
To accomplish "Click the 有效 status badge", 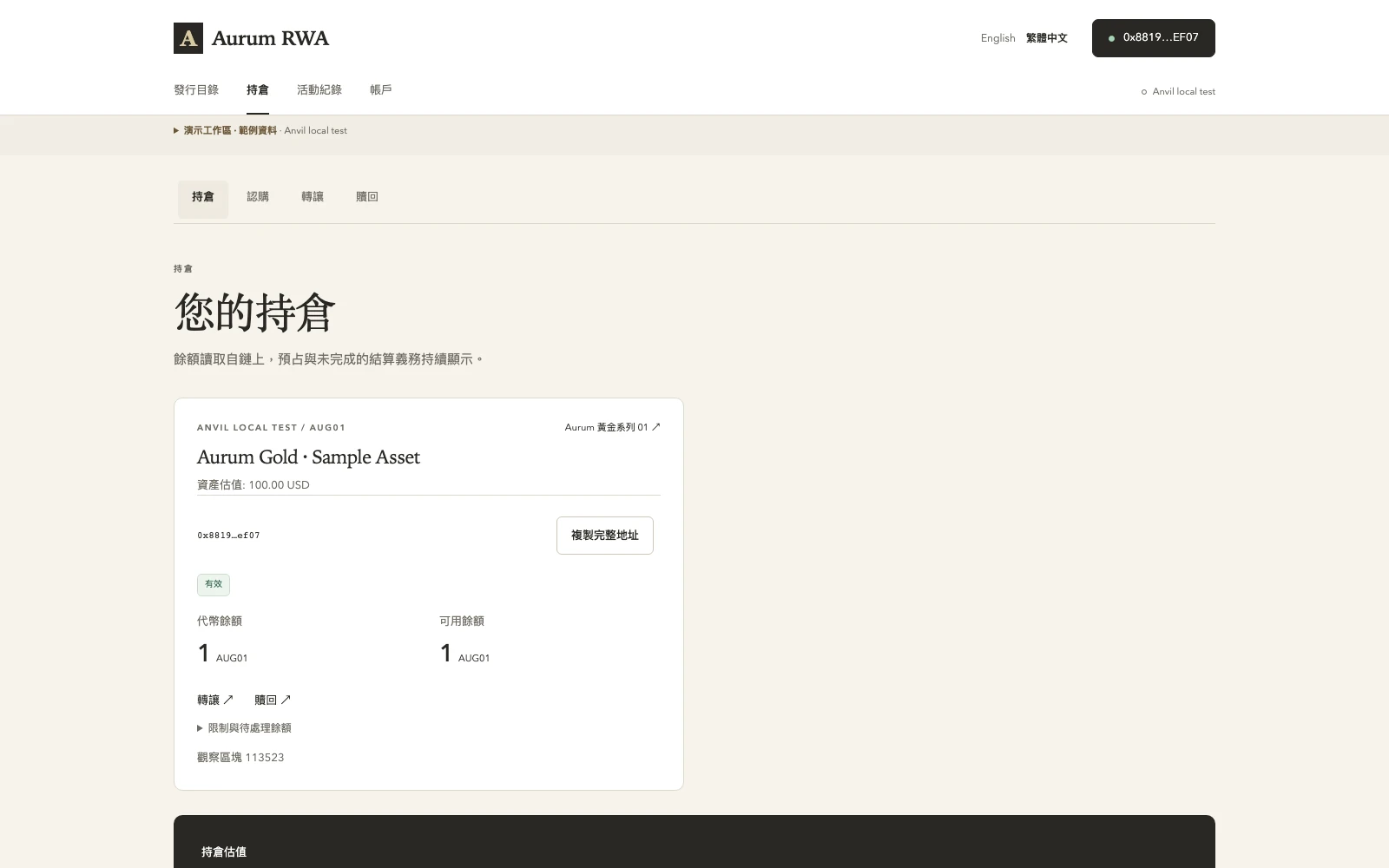I will pyautogui.click(x=214, y=584).
